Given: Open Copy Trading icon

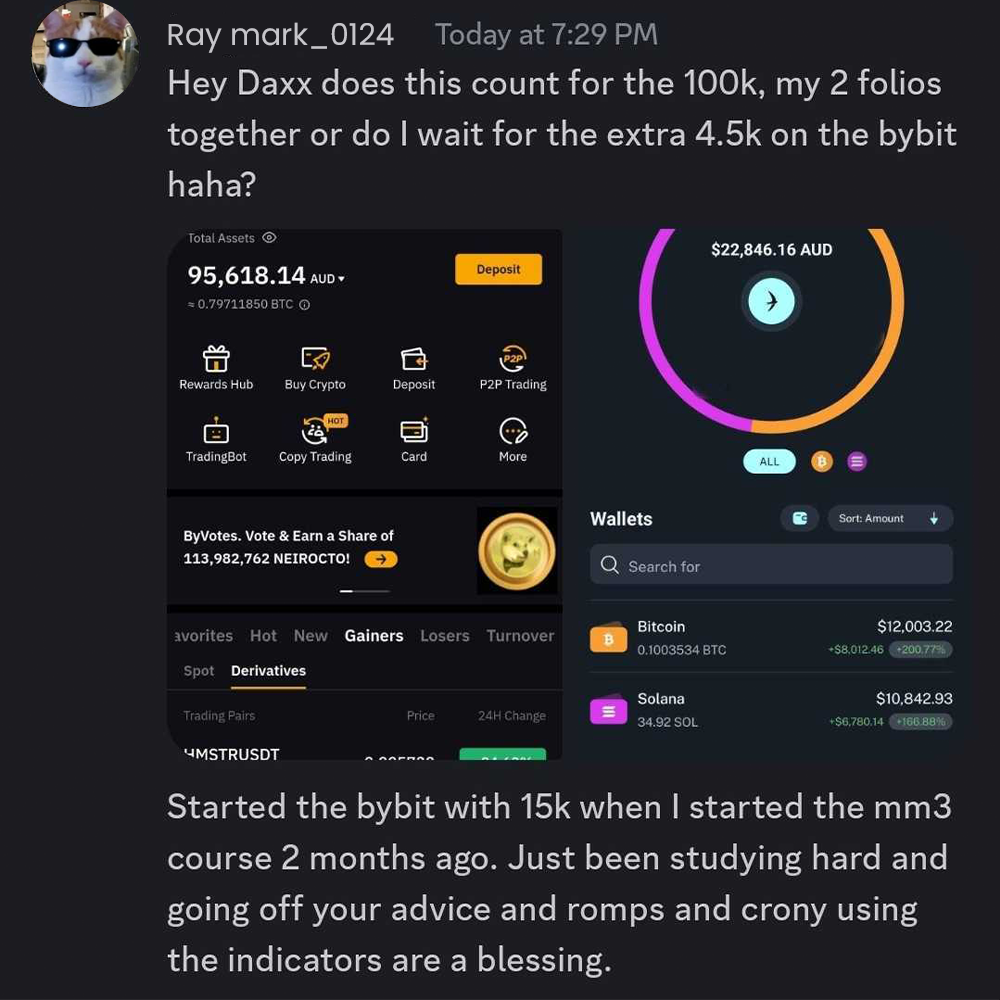Looking at the screenshot, I should coord(315,431).
